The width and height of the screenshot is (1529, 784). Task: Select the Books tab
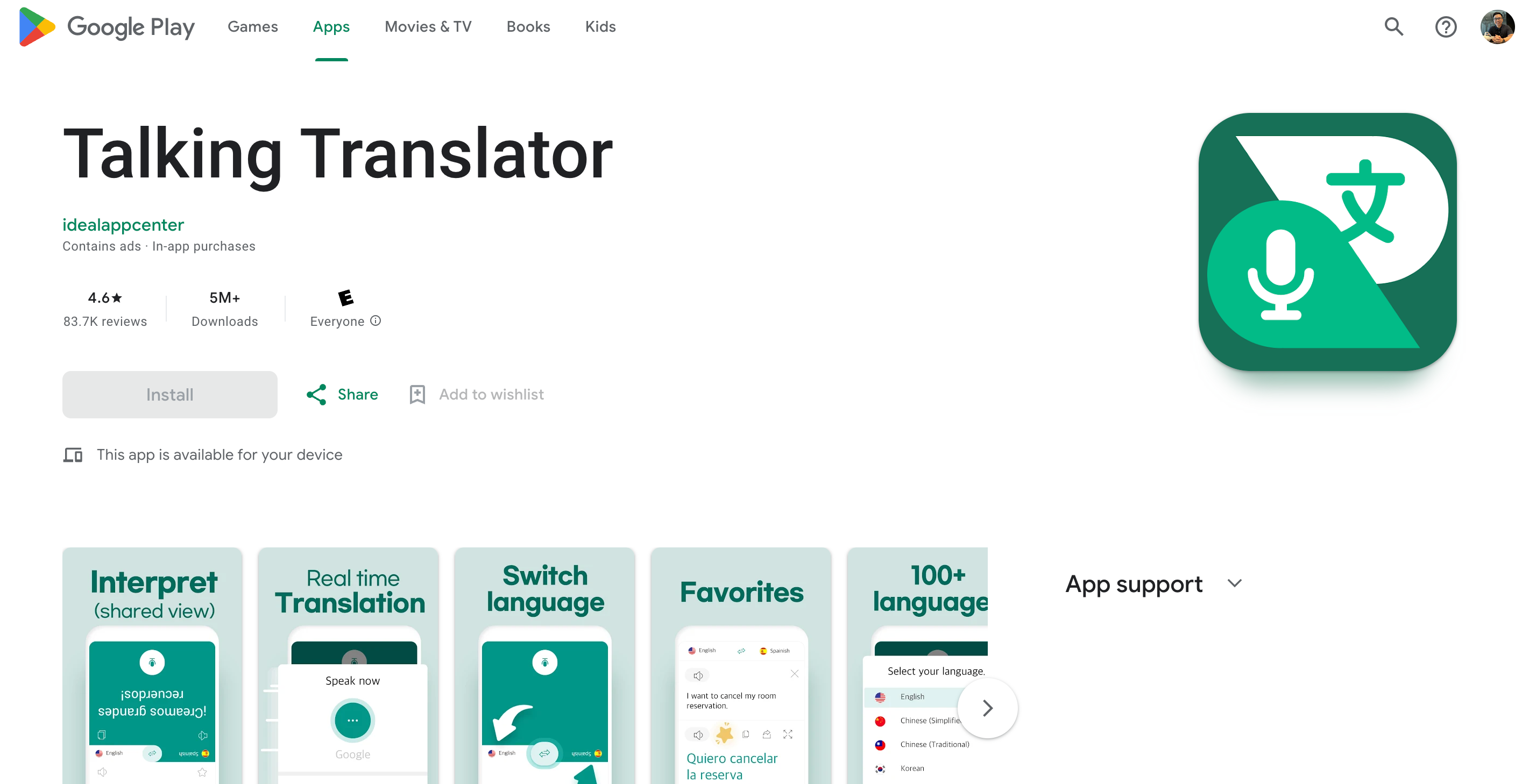pos(528,27)
